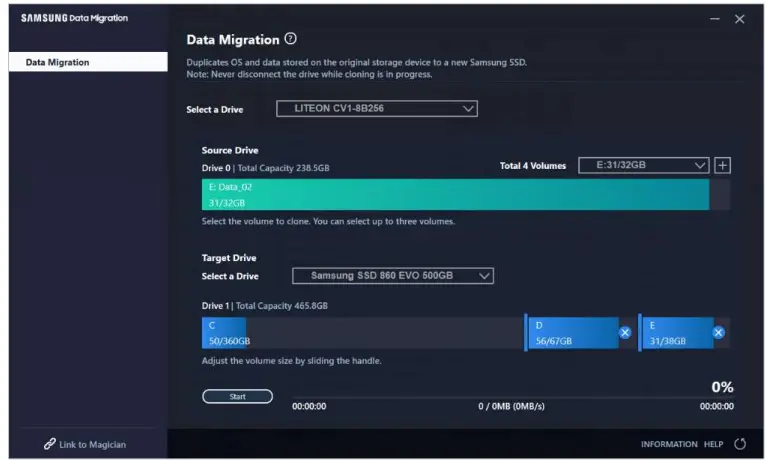Screen dimensions: 766x460
Task: Open the HELP link
Action: tap(713, 444)
